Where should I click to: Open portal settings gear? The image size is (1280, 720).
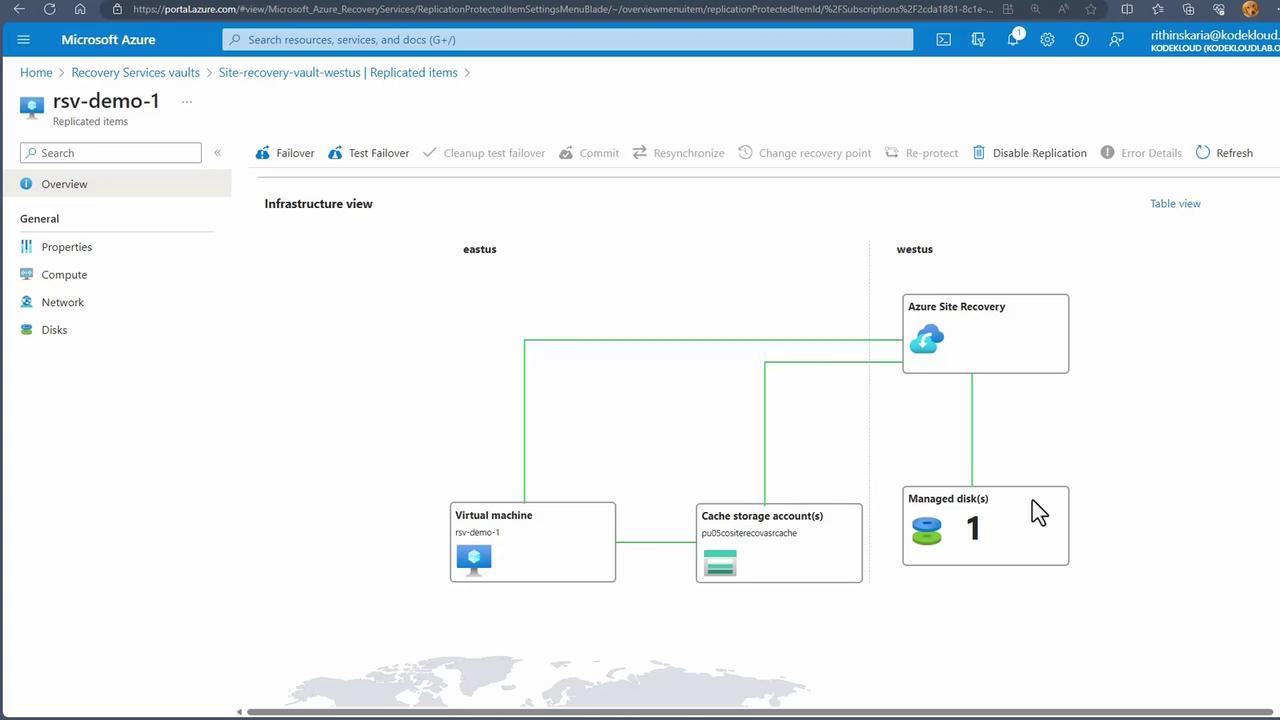1047,40
